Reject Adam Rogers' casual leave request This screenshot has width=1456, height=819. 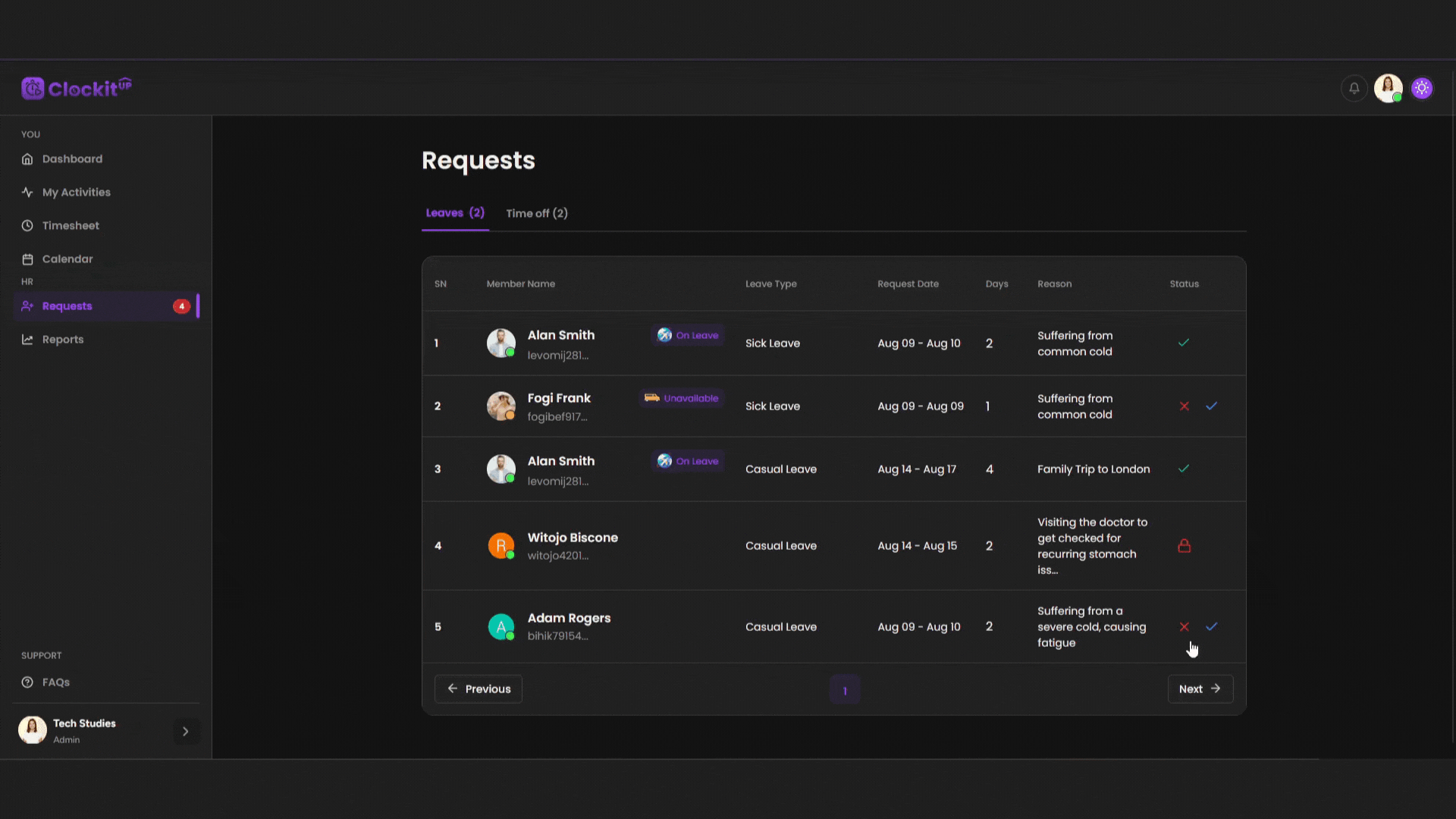pos(1184,626)
